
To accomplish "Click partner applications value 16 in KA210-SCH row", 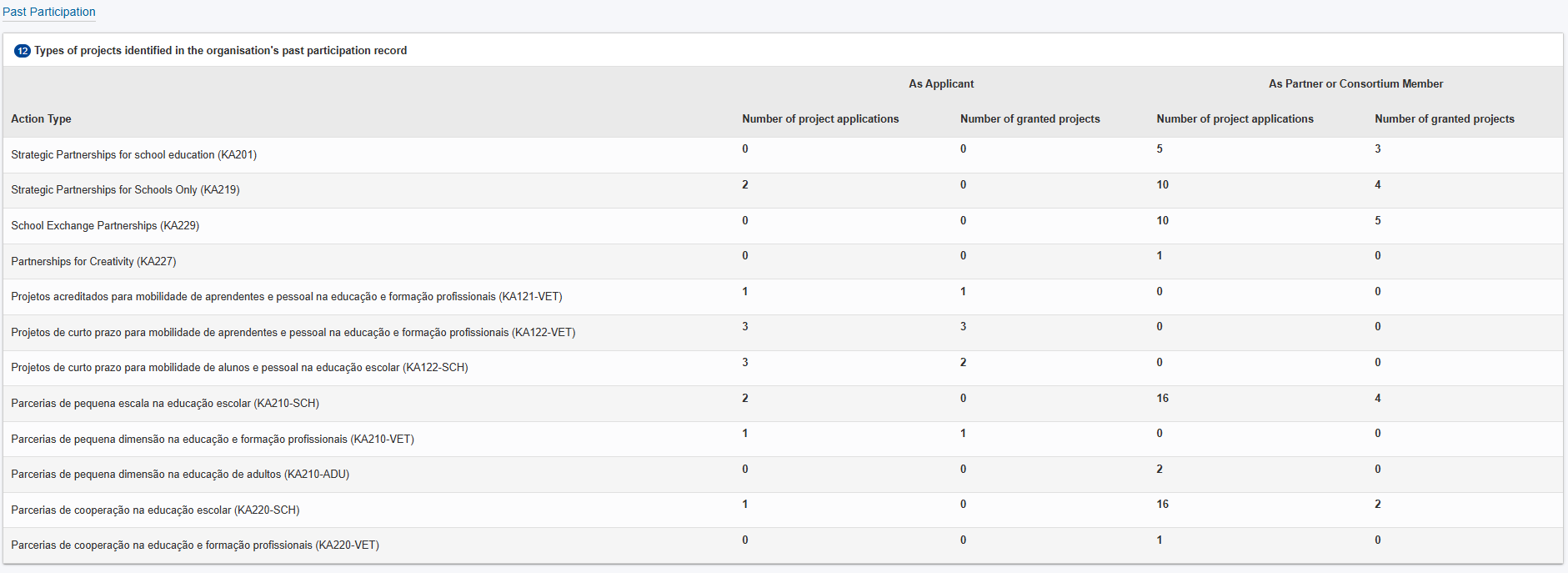I will [x=1163, y=399].
